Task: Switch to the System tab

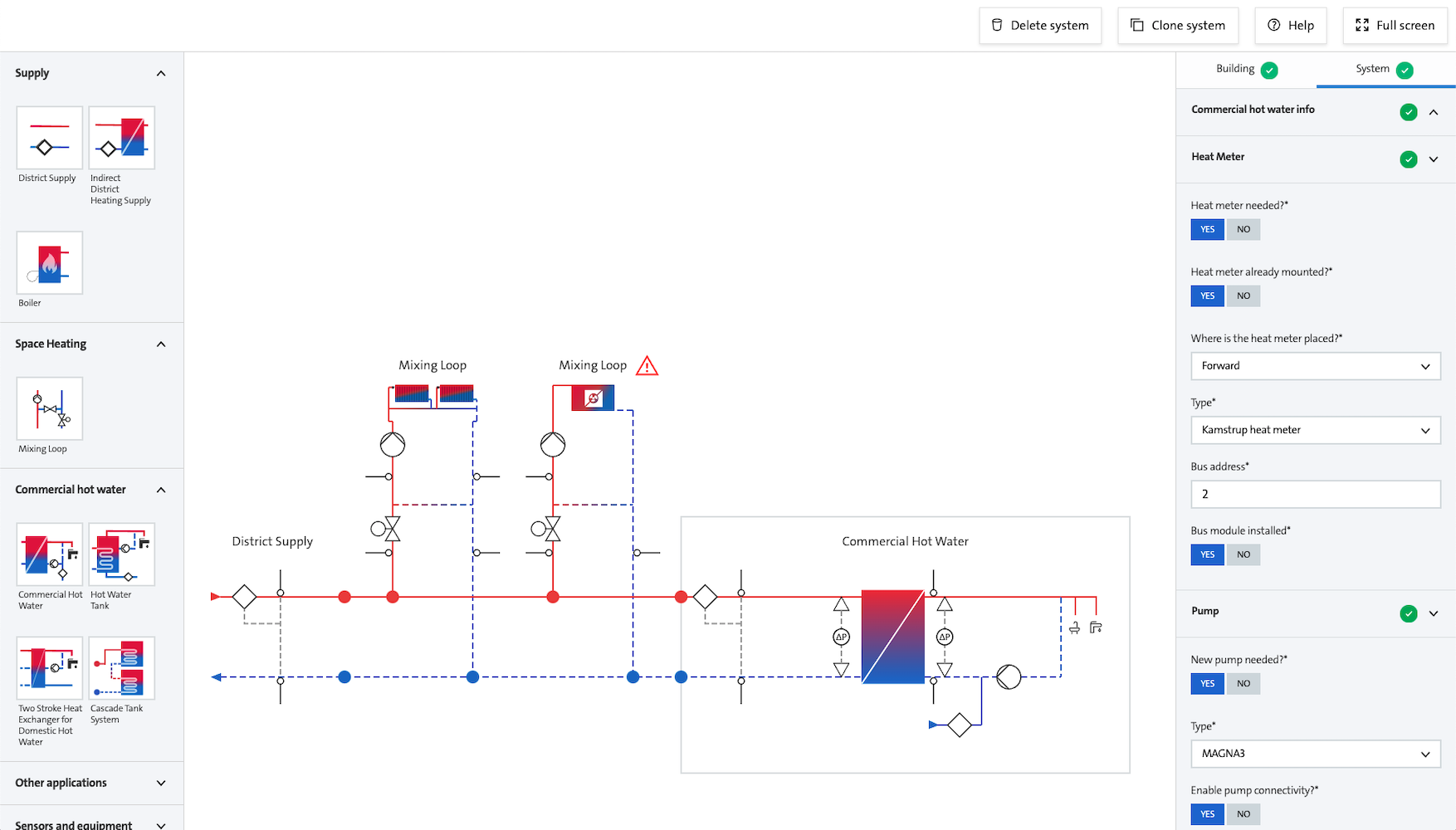Action: [x=1384, y=70]
